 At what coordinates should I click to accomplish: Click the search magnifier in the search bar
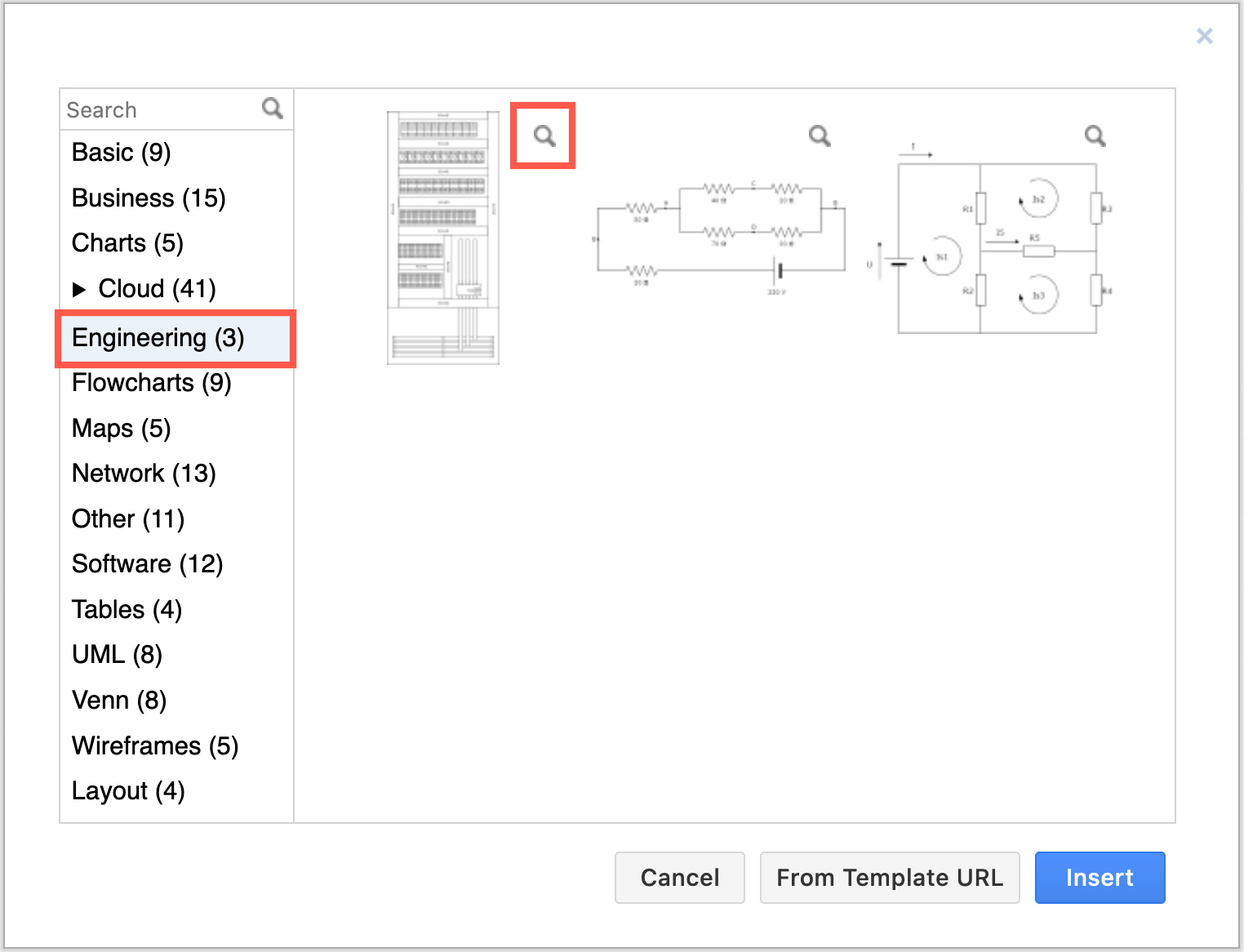click(272, 107)
